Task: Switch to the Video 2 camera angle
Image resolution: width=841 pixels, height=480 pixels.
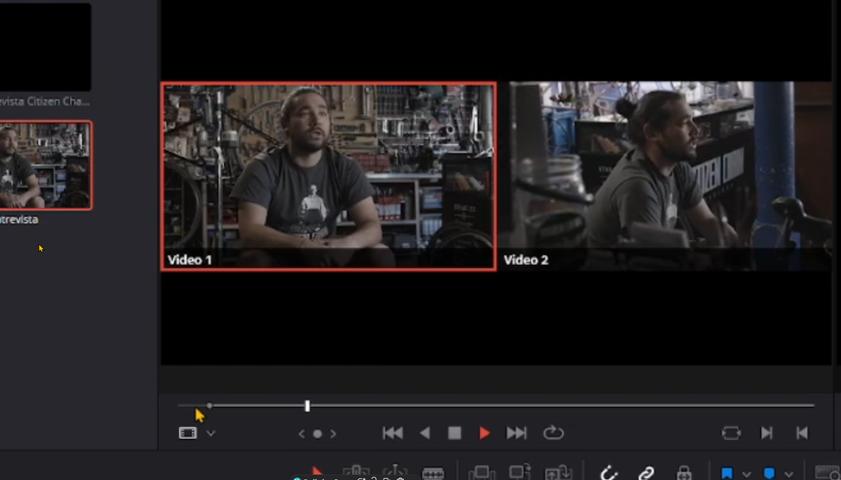Action: (667, 176)
